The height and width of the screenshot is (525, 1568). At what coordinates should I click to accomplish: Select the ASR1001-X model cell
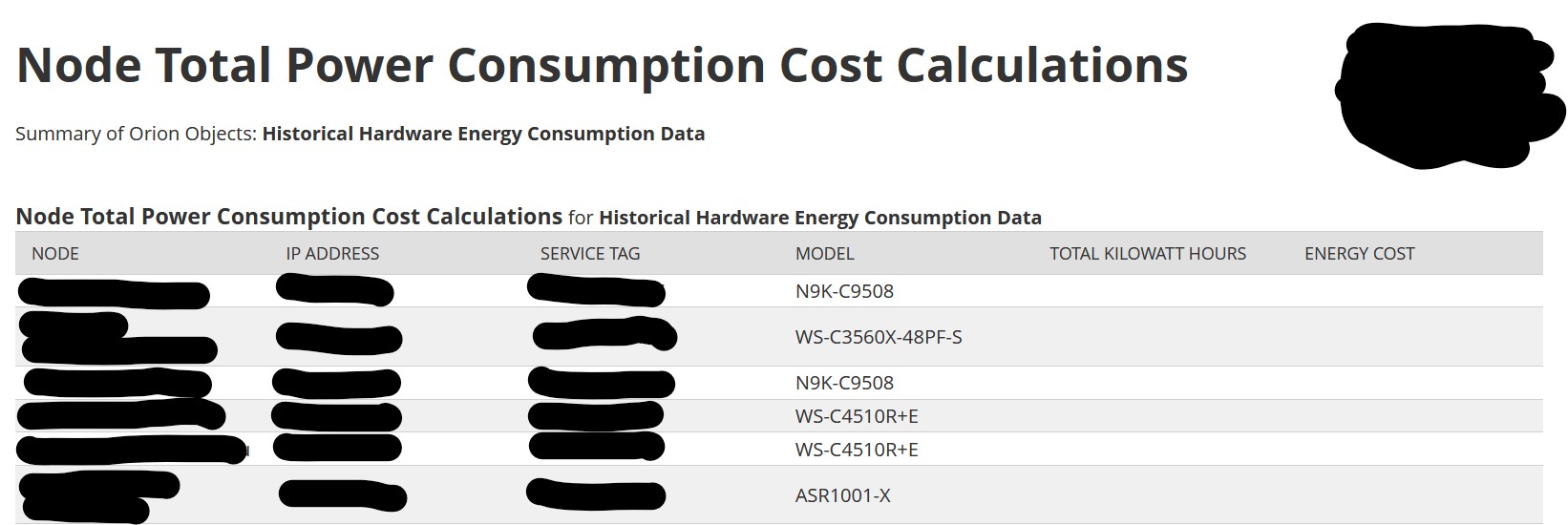tap(842, 495)
